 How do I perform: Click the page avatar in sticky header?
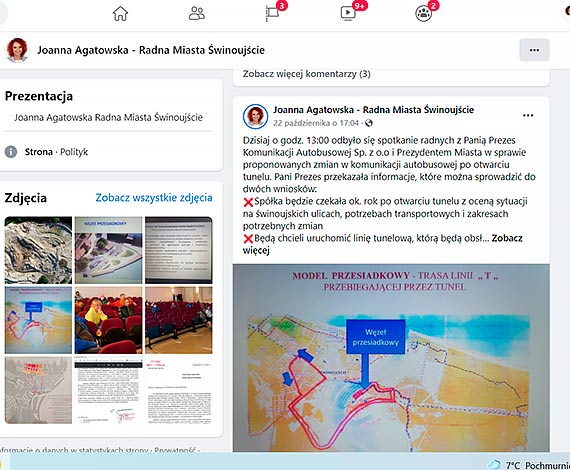17,50
